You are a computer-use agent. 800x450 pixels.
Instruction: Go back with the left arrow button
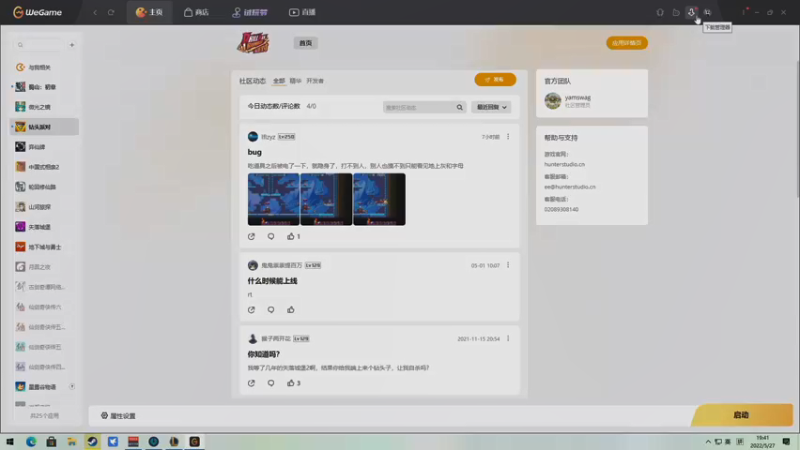coord(95,12)
